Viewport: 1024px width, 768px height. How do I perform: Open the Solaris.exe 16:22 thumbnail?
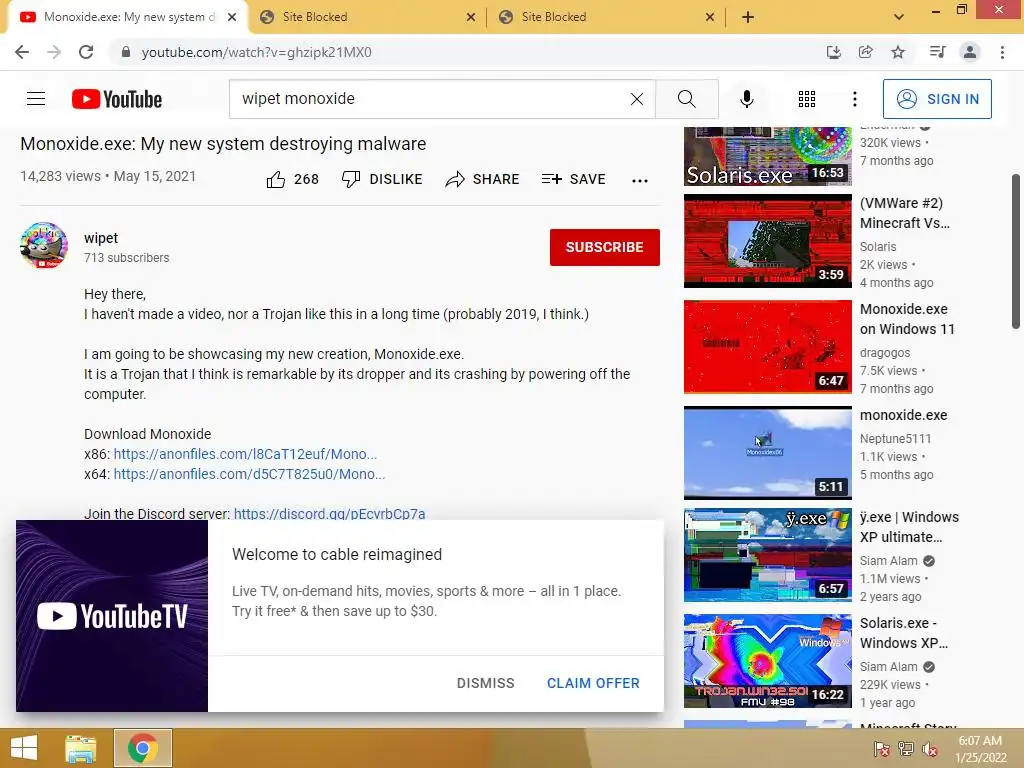pos(767,661)
